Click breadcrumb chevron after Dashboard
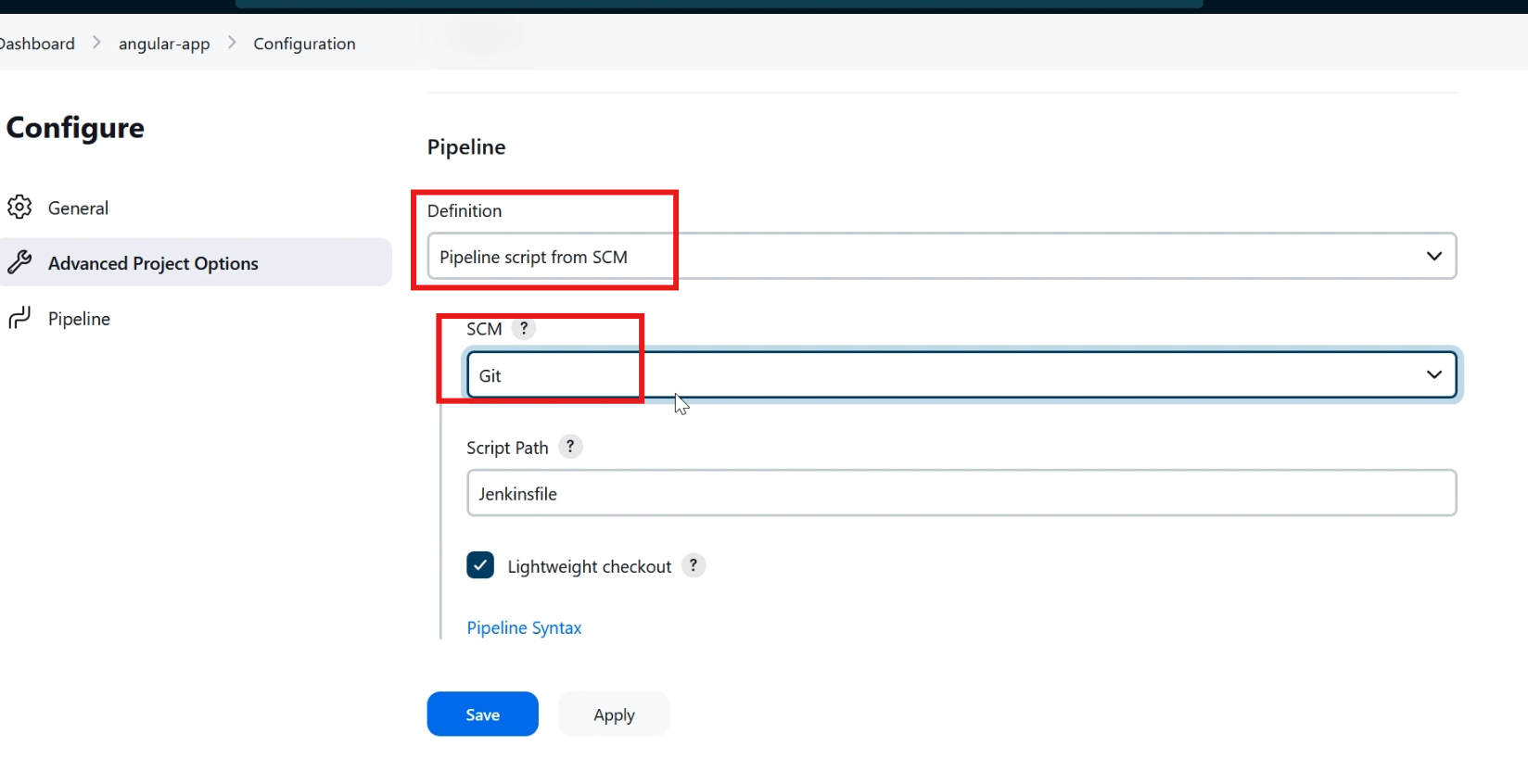This screenshot has width=1528, height=784. tap(96, 43)
